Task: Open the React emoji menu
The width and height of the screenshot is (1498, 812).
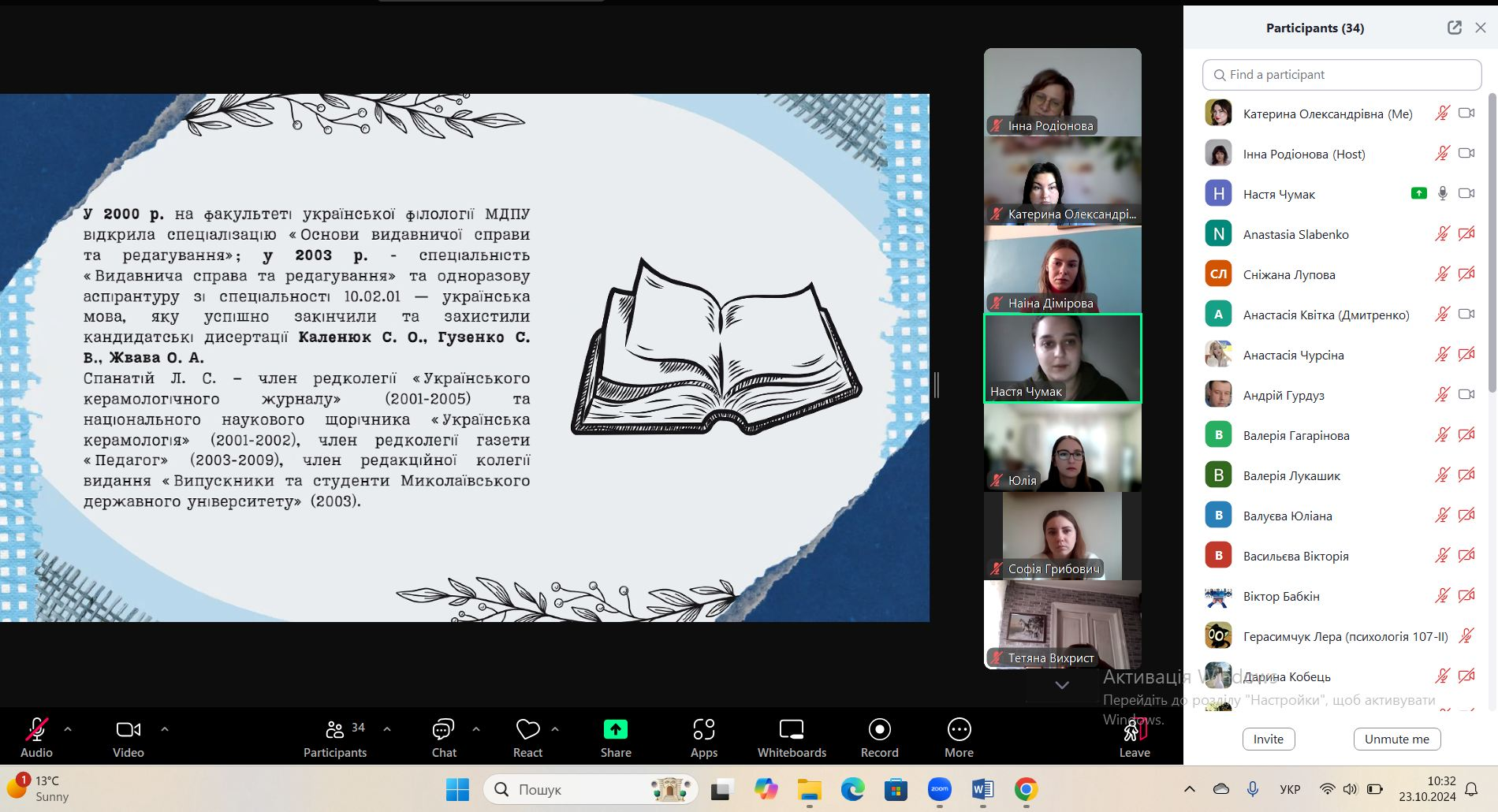Action: point(527,738)
